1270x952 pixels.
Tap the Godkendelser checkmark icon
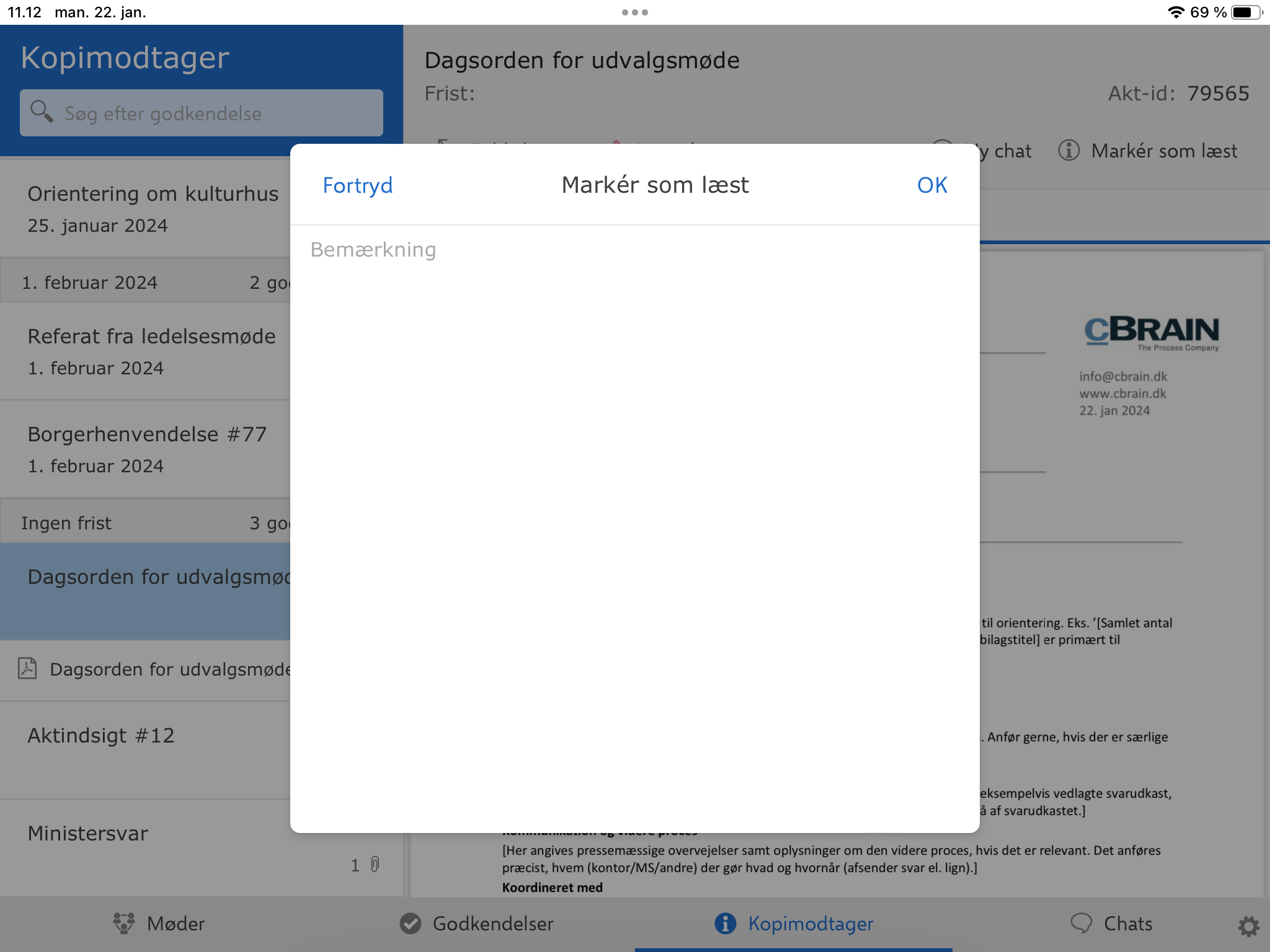(x=410, y=923)
